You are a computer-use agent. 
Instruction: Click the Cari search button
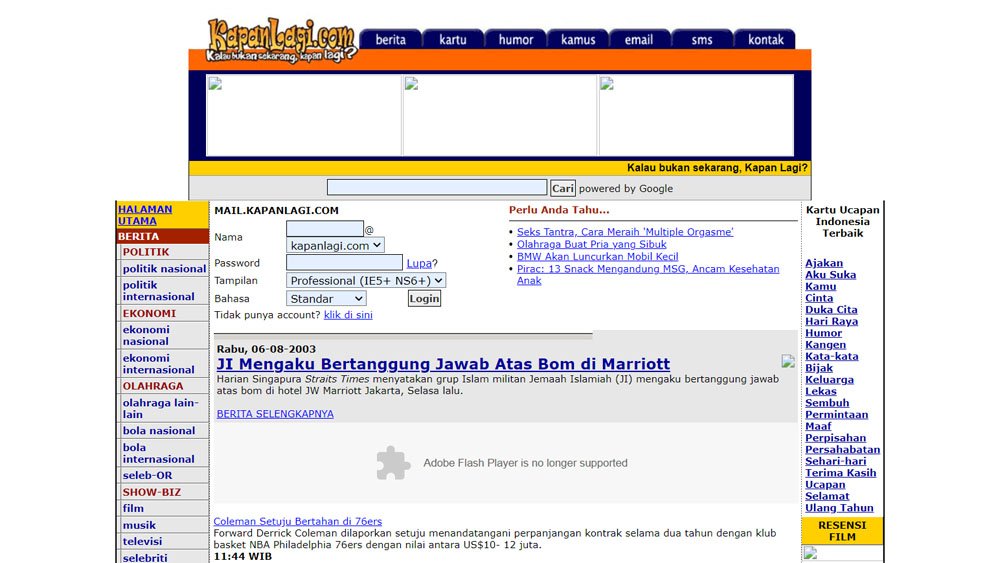tap(562, 188)
